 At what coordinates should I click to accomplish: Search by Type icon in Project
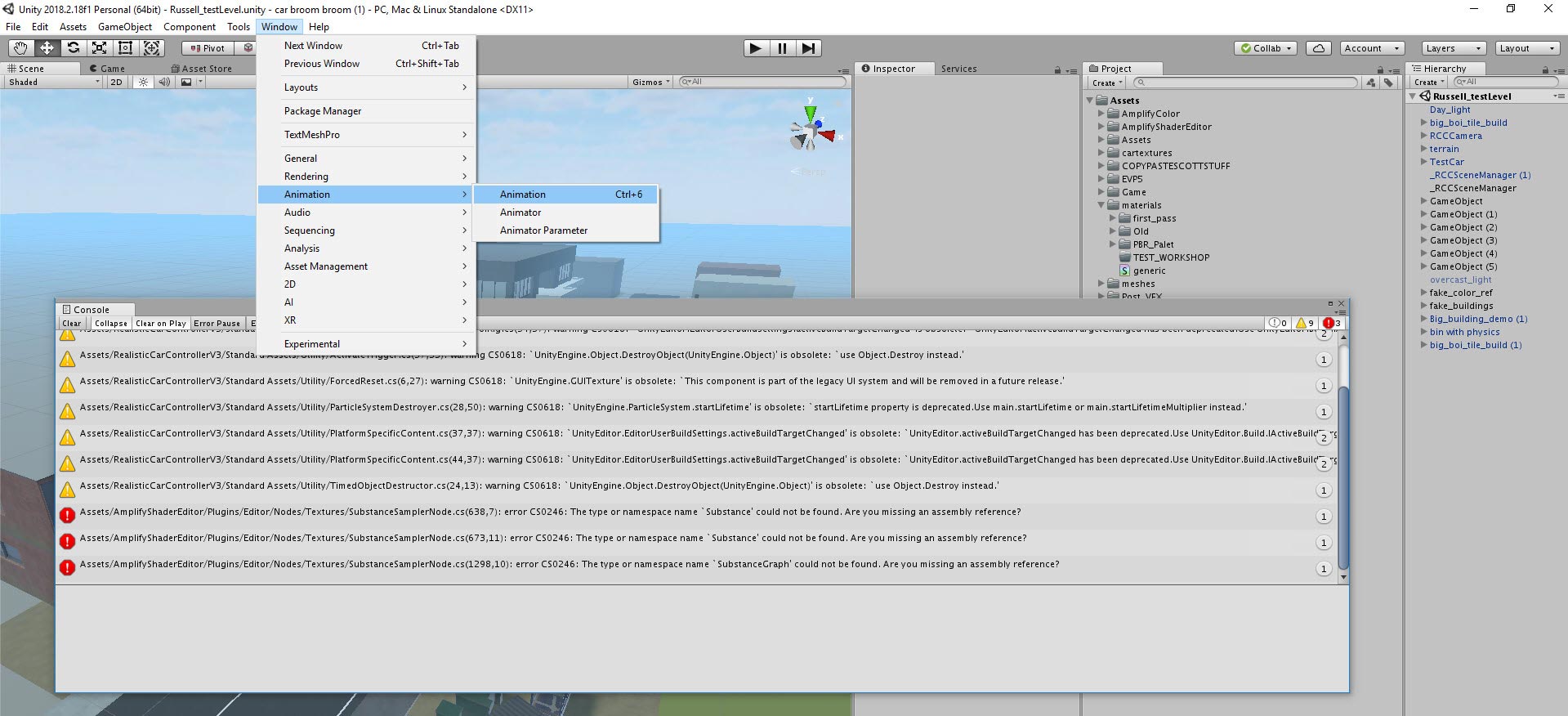click(x=1371, y=83)
